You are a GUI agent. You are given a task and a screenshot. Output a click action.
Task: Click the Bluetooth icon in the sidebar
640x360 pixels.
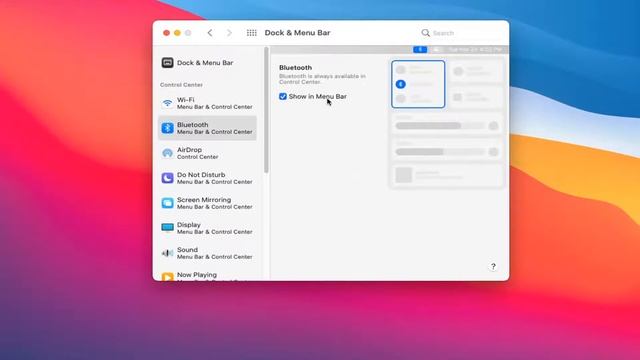167,128
